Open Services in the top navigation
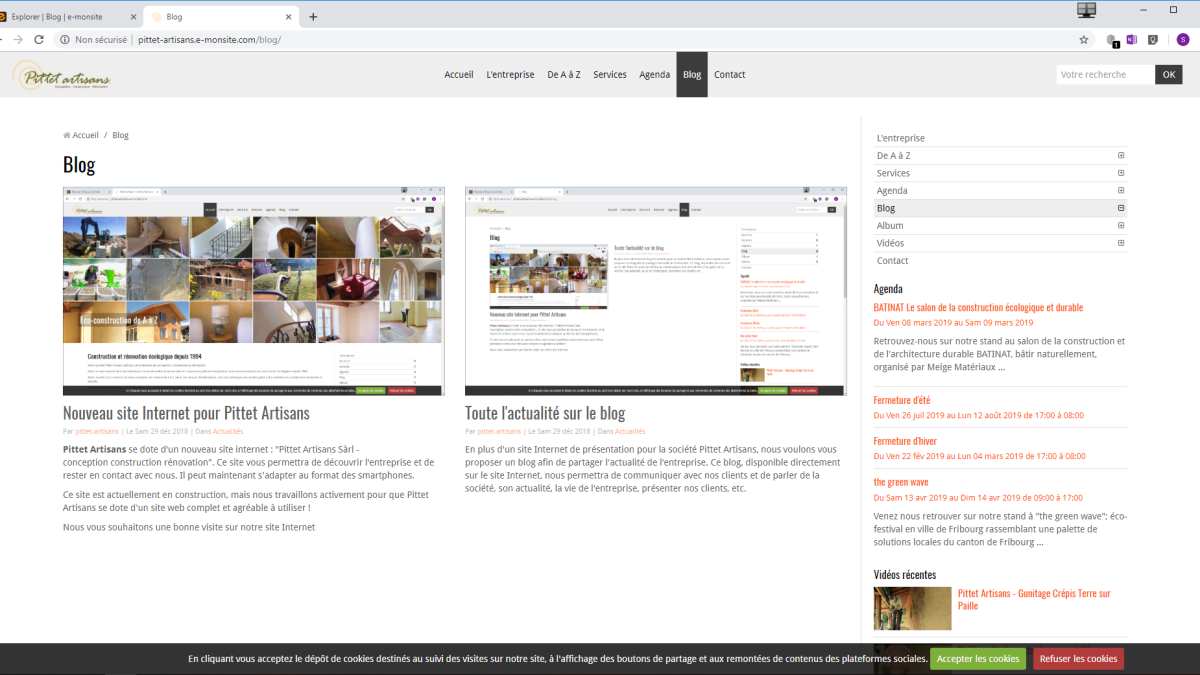Screen dimensions: 1200x675 610,75
